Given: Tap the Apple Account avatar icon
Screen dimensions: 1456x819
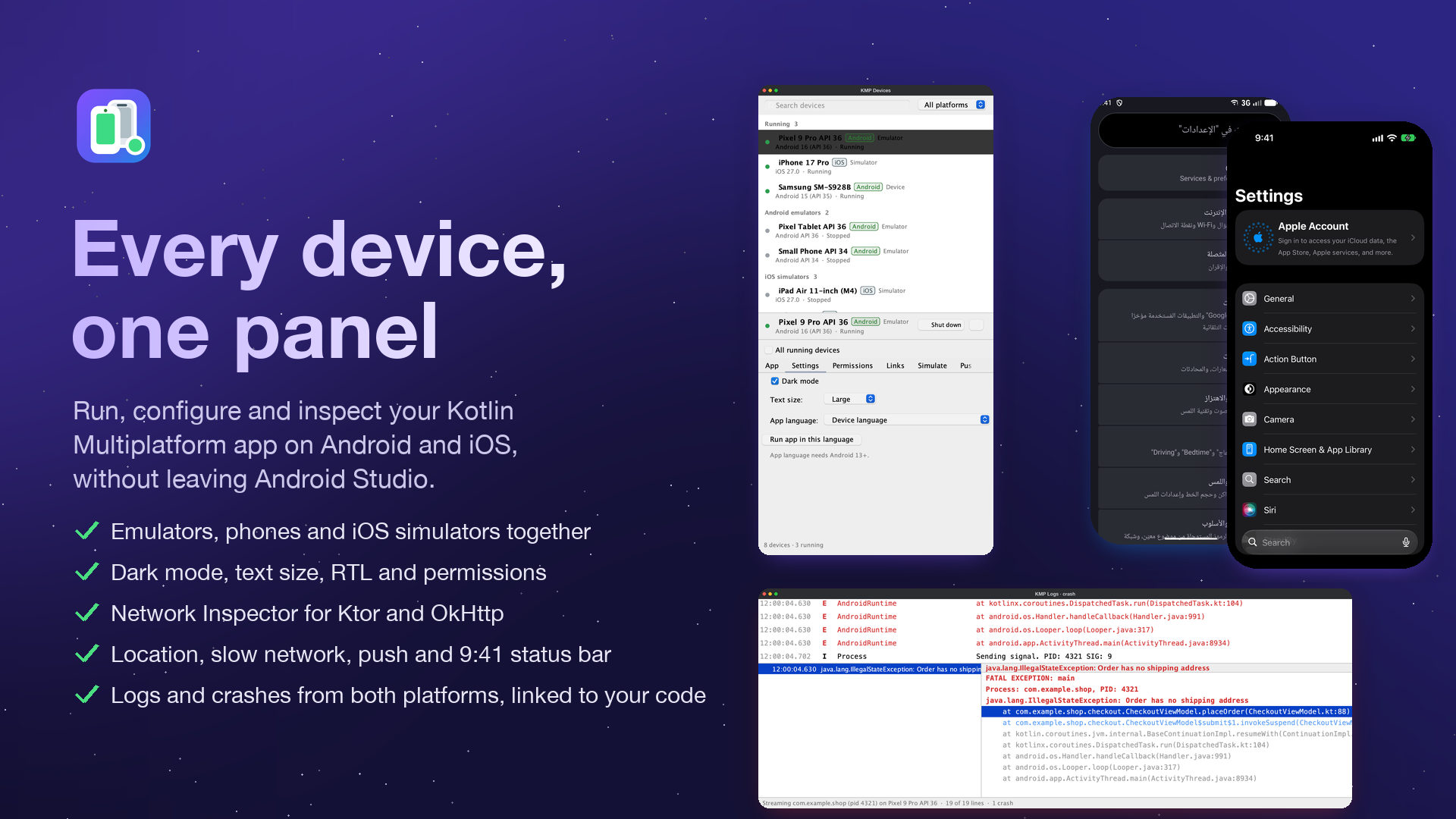Looking at the screenshot, I should tap(1258, 238).
